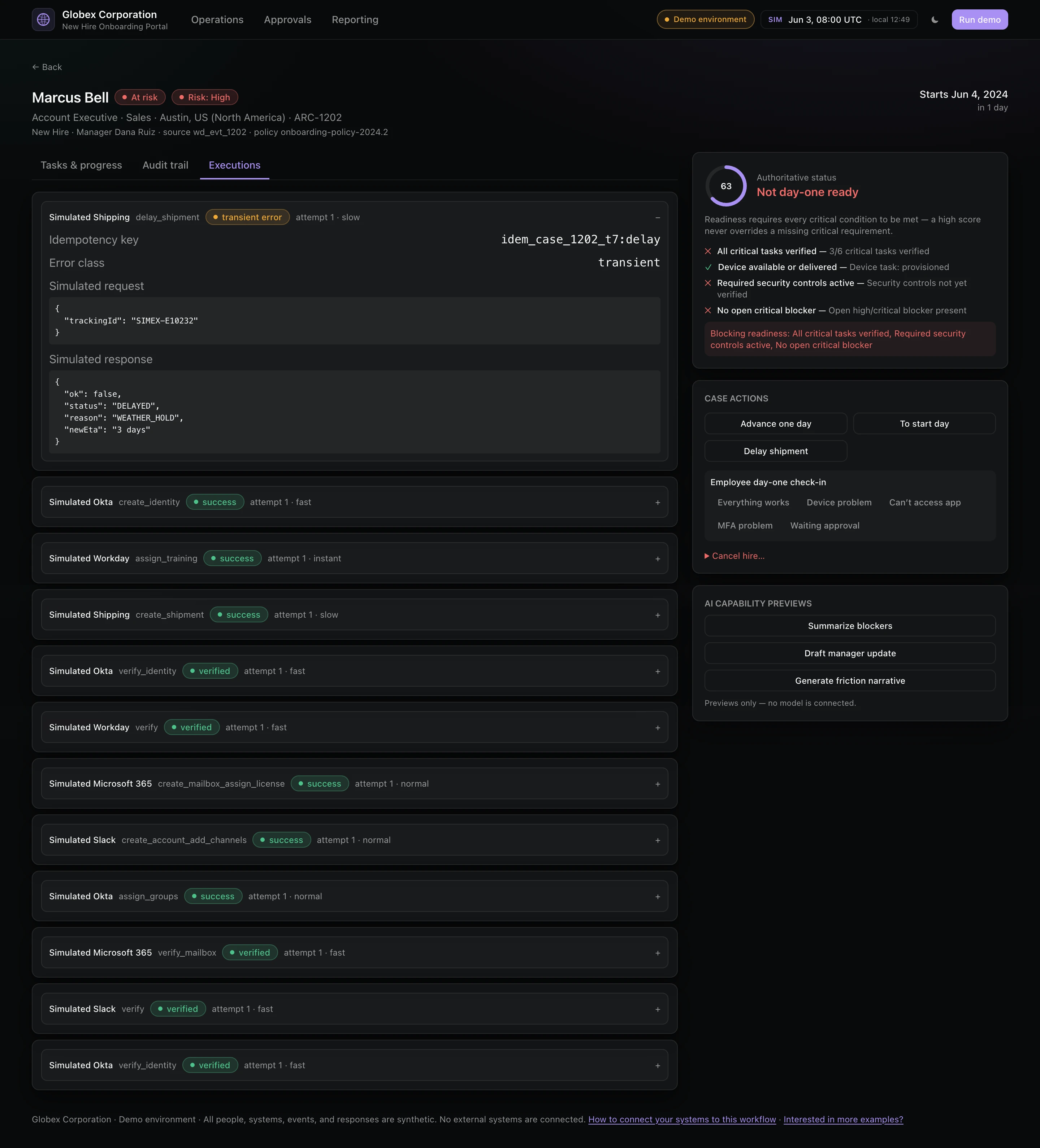Open the Operations menu
The image size is (1040, 1148).
click(217, 19)
